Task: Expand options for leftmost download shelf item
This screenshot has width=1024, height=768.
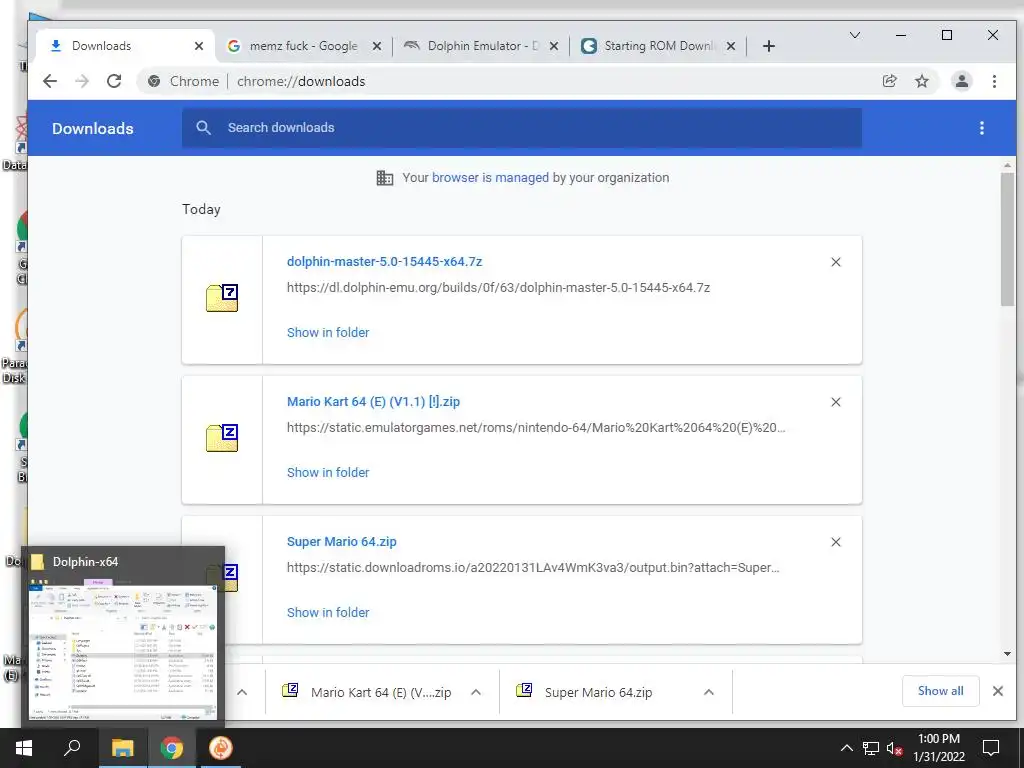Action: 242,692
